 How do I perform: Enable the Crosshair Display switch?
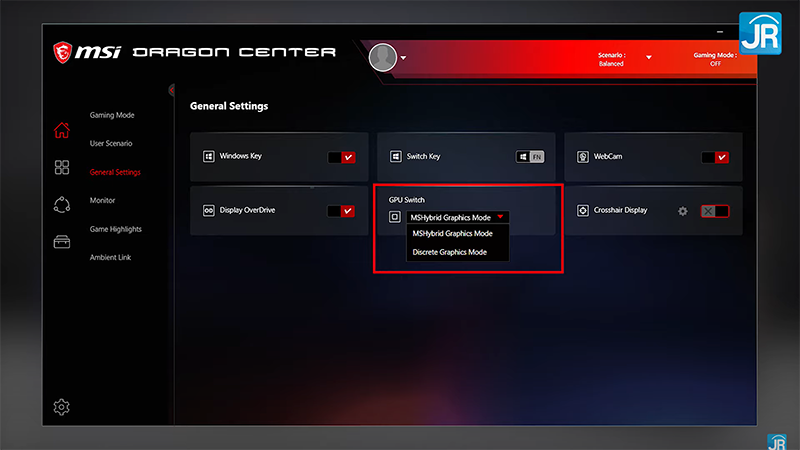[715, 211]
